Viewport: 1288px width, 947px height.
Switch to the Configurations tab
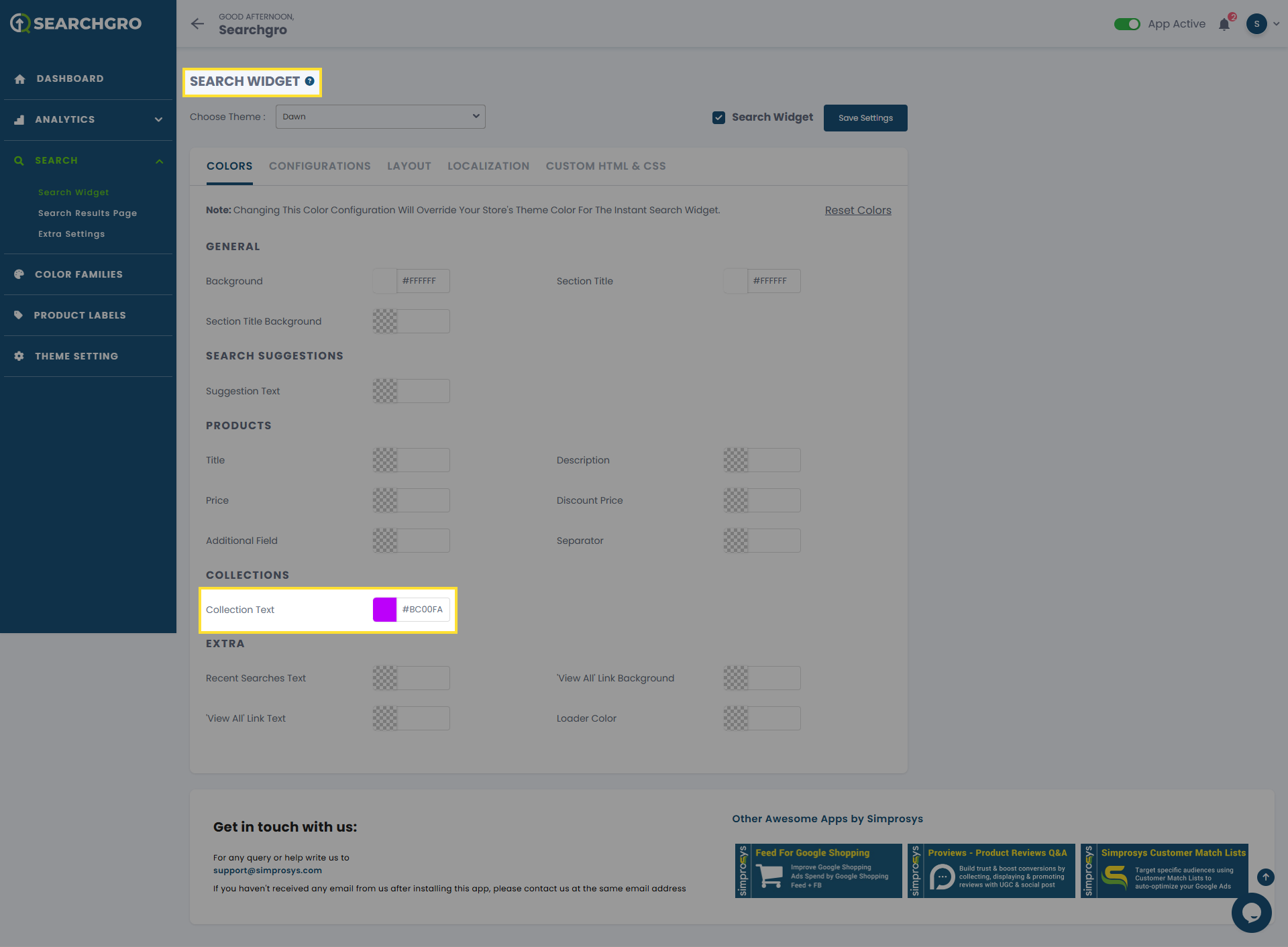pos(319,166)
